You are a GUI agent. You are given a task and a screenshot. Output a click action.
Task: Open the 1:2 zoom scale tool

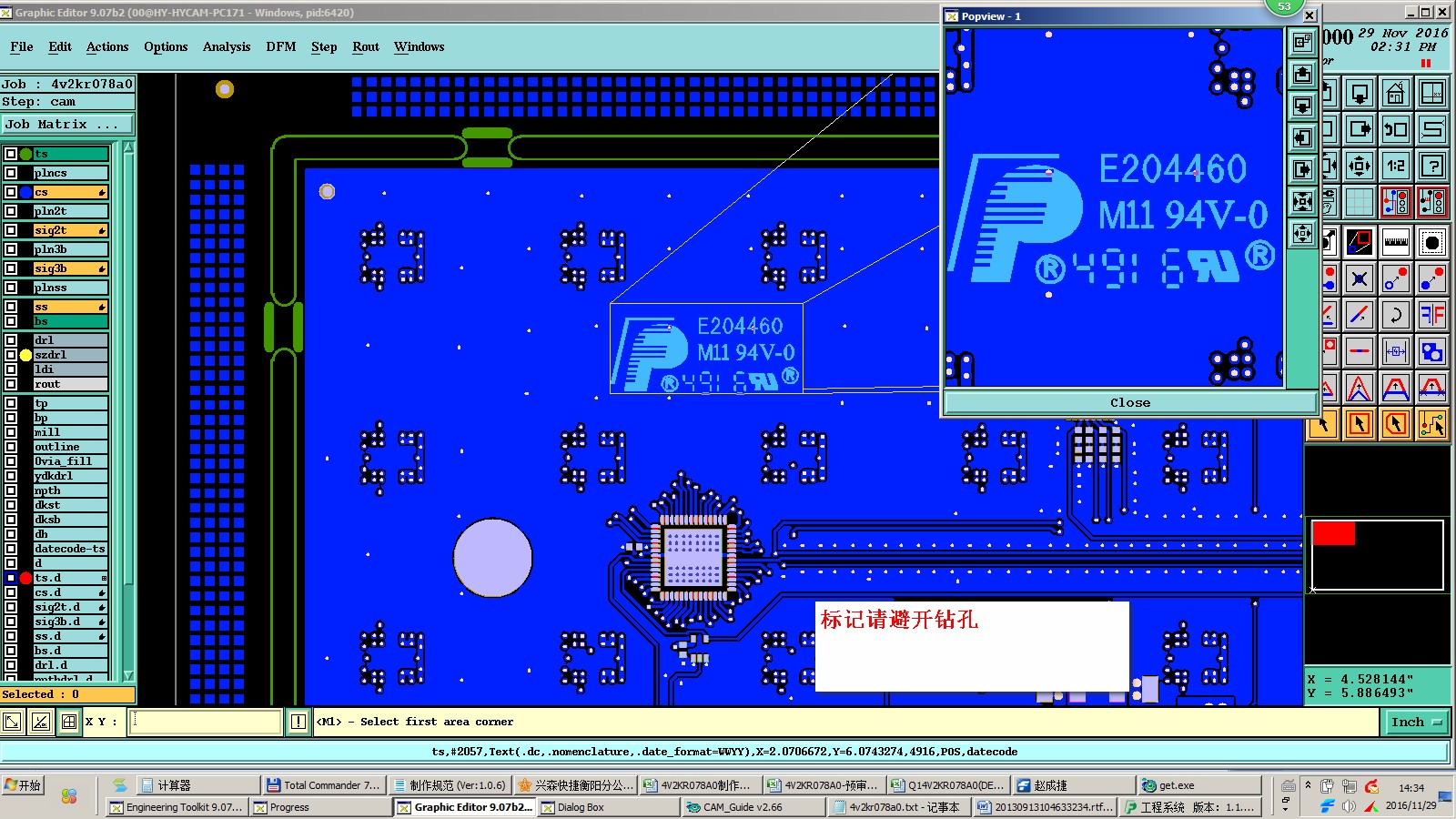[x=1395, y=166]
